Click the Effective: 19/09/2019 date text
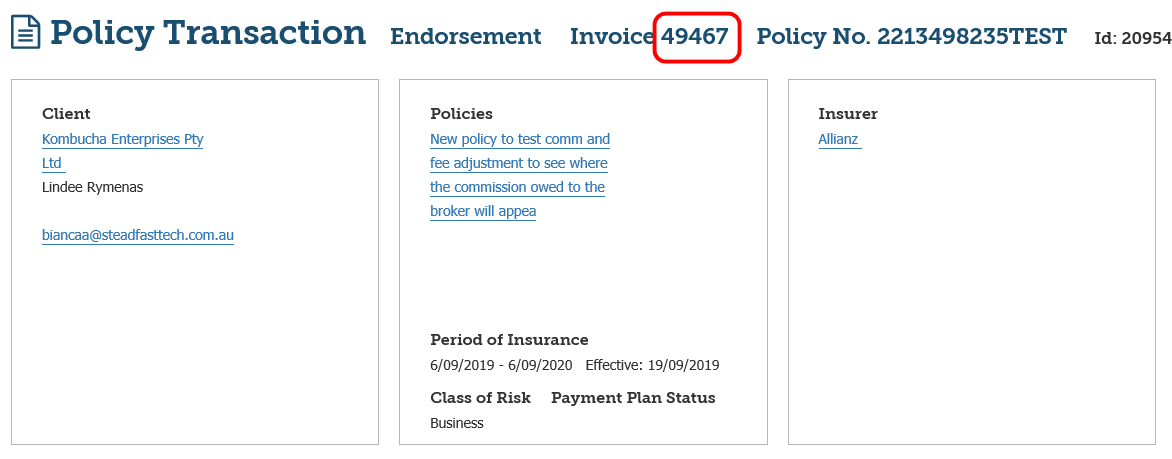 (x=652, y=365)
